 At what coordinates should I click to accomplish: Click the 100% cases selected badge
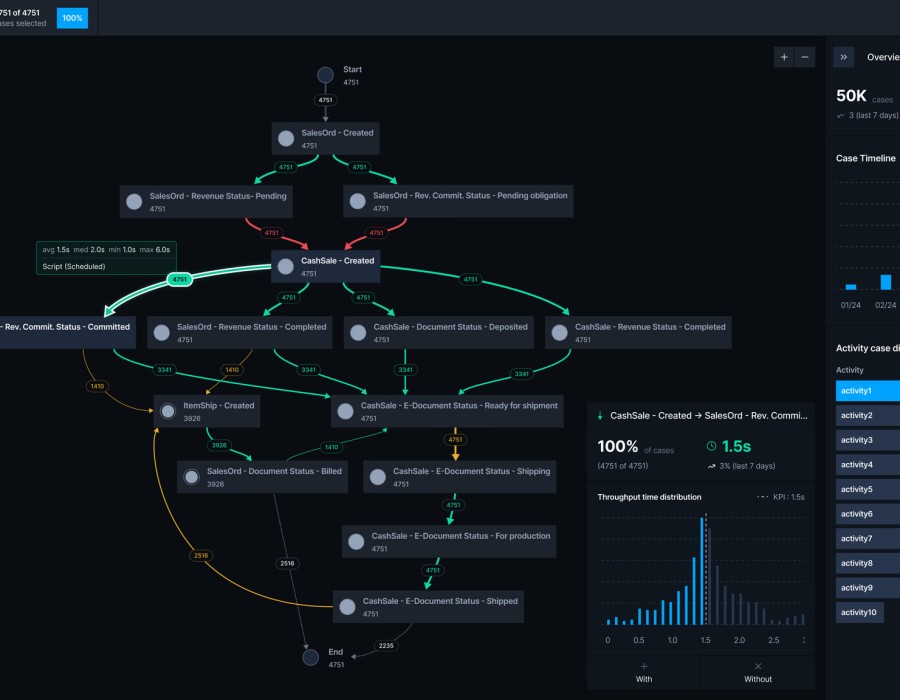pos(72,18)
